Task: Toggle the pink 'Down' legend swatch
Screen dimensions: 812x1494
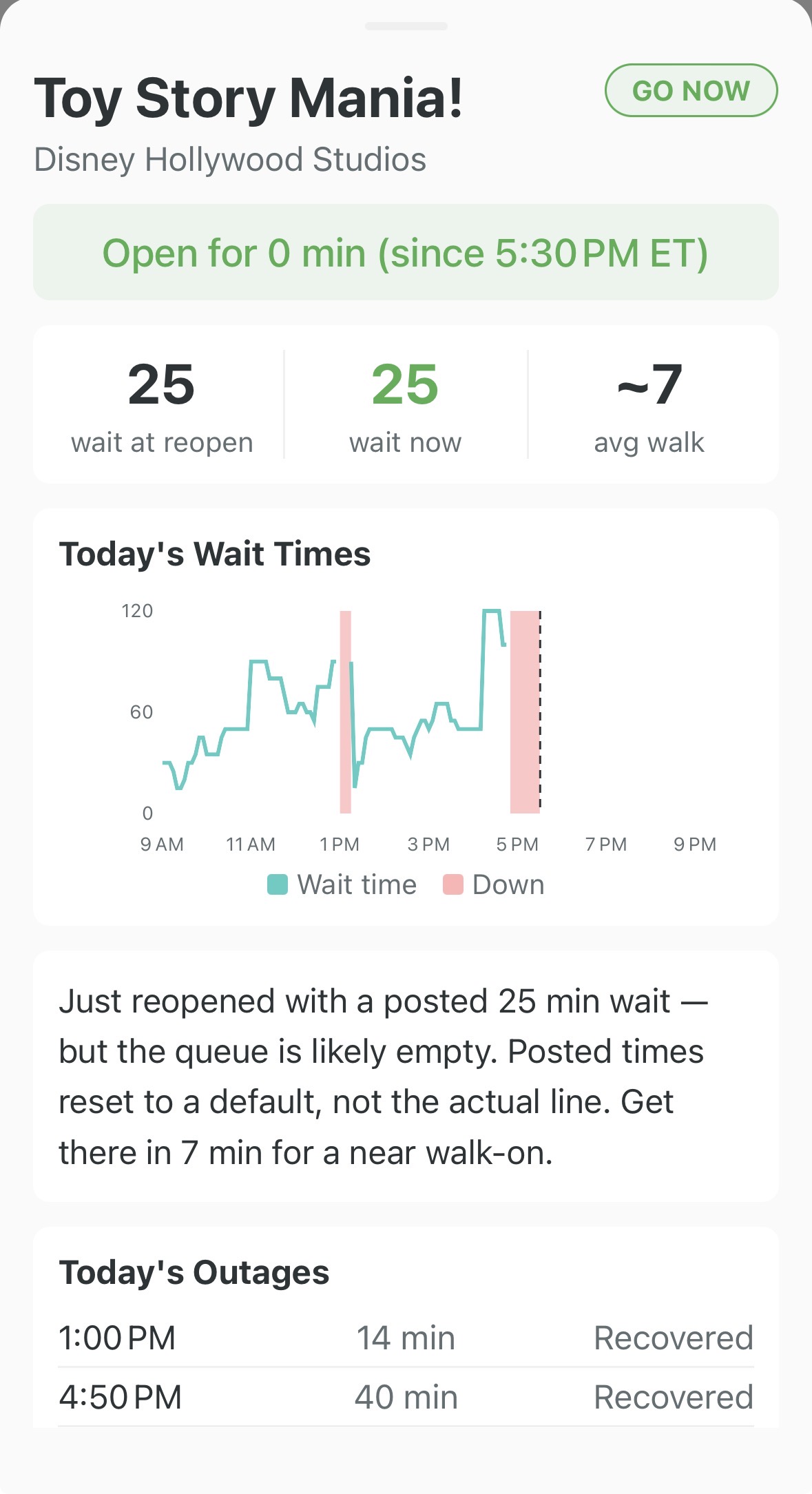Action: pyautogui.click(x=454, y=884)
